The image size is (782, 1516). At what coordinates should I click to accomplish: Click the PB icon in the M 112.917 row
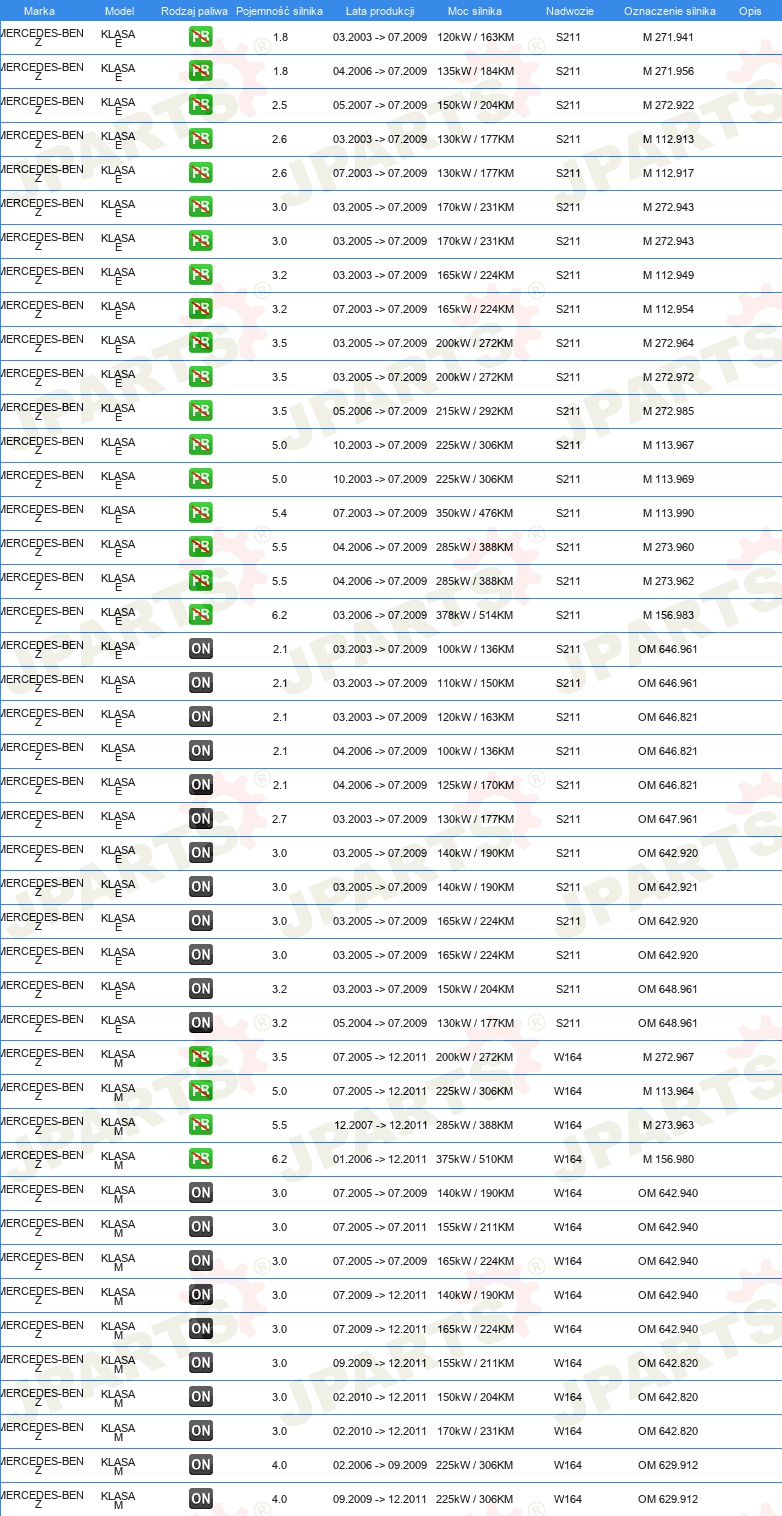pos(201,173)
